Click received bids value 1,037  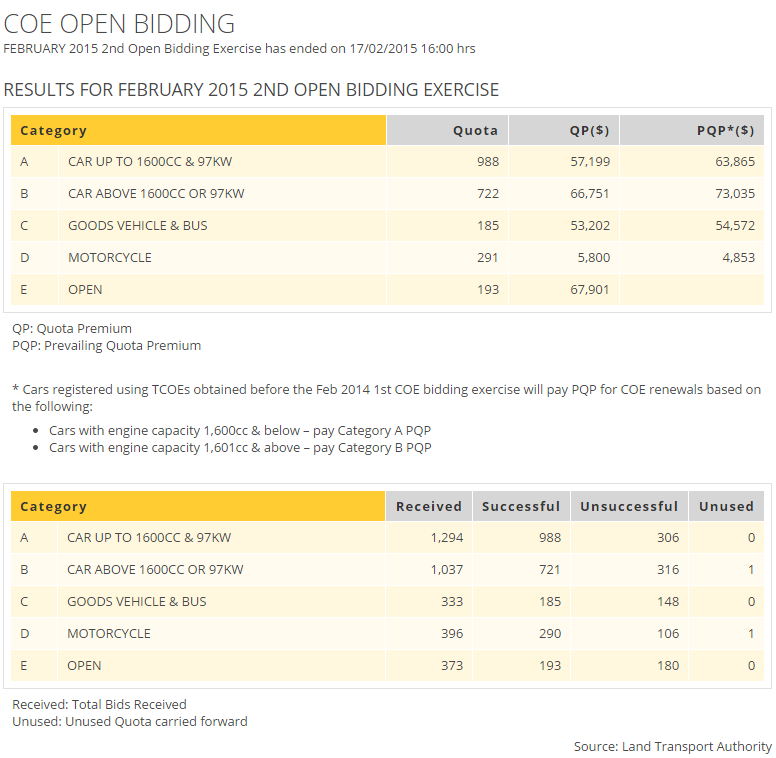(447, 569)
